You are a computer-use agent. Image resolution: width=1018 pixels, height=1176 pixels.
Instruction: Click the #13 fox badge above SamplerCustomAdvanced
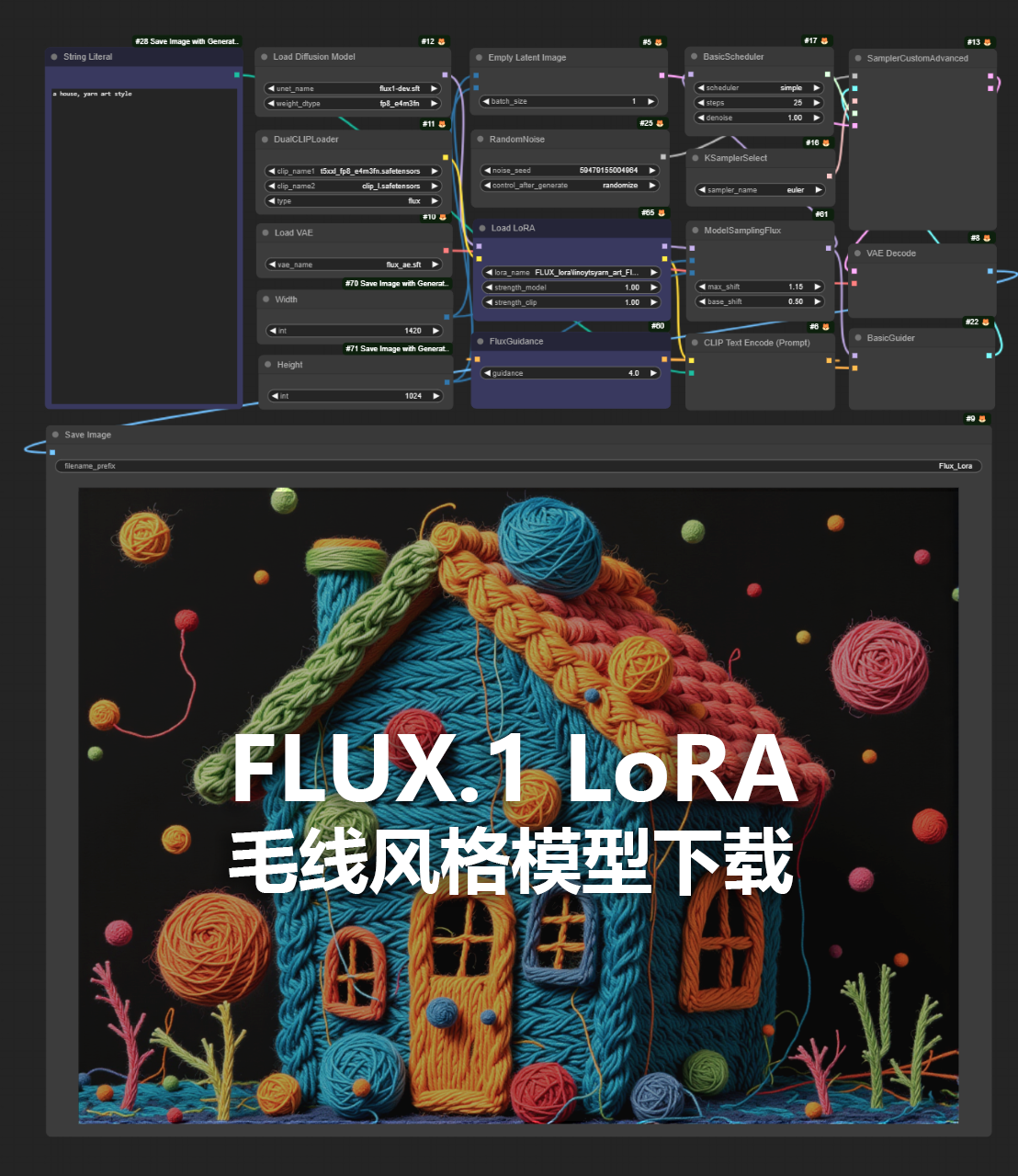tap(979, 42)
